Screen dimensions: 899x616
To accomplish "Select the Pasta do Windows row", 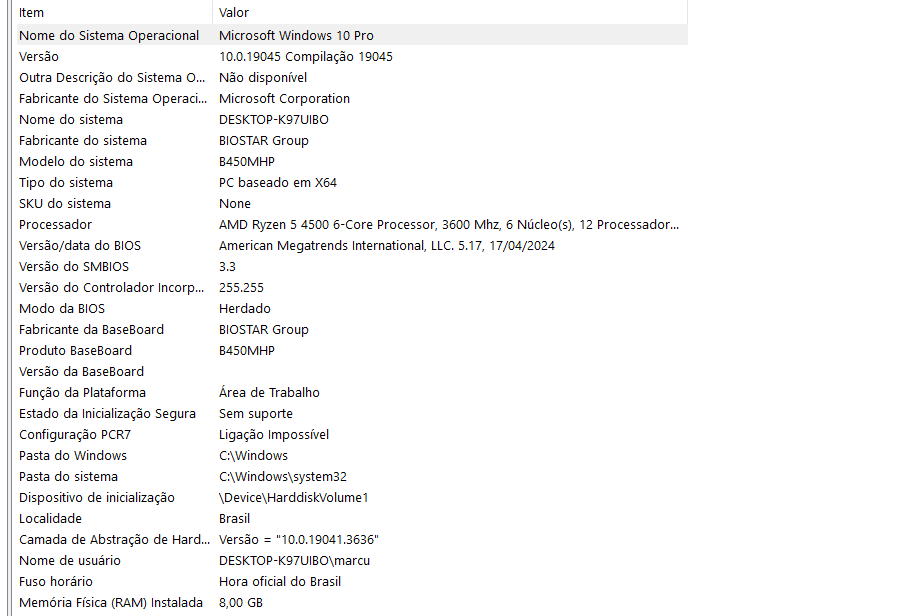I will (x=352, y=455).
